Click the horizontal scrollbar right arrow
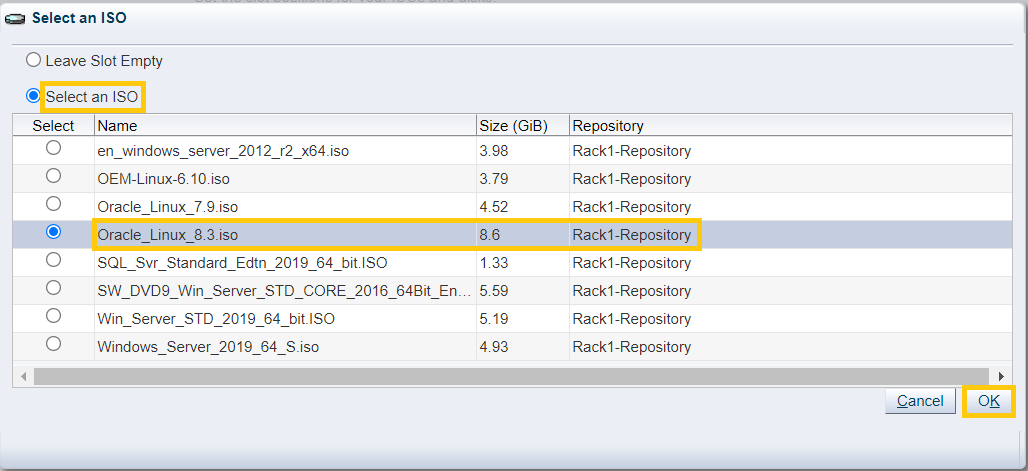 coord(1001,377)
